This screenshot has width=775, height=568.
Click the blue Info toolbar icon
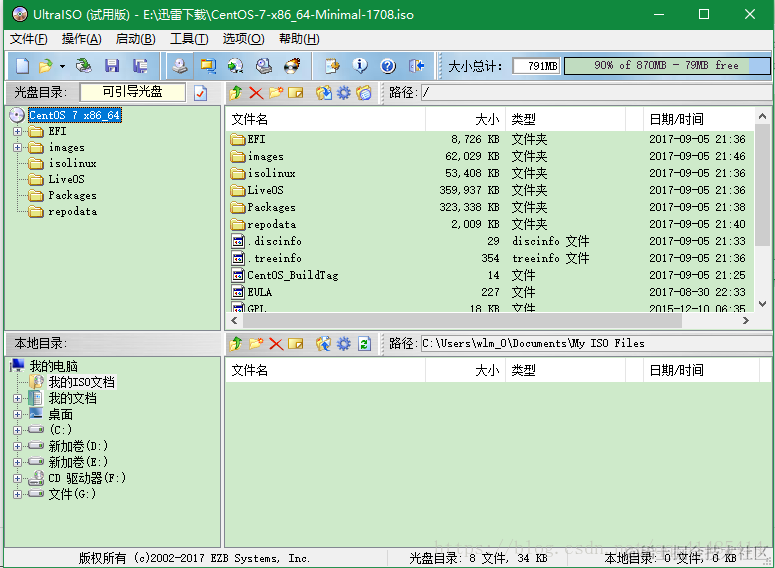click(360, 66)
